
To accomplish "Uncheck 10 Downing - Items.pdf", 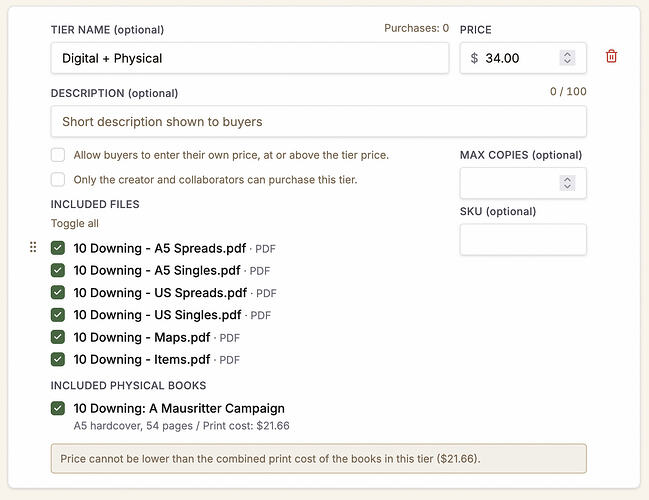I will [58, 359].
